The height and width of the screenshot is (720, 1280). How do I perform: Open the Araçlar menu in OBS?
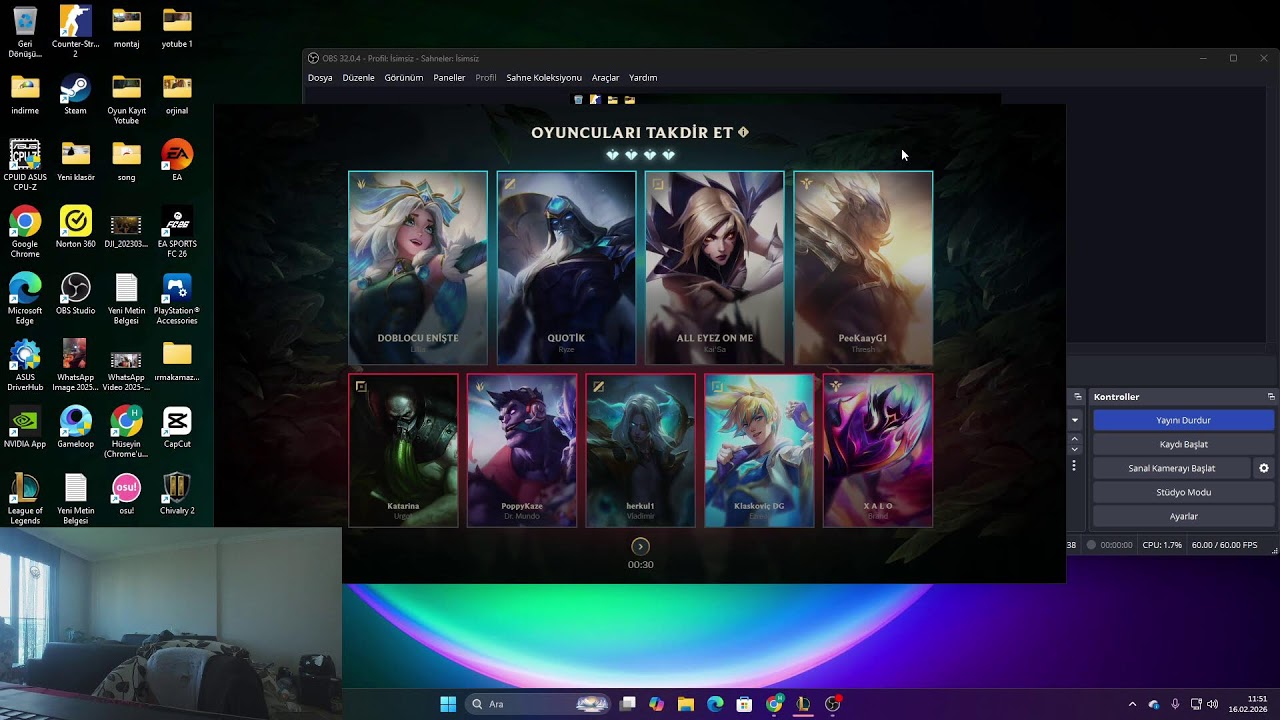(605, 78)
